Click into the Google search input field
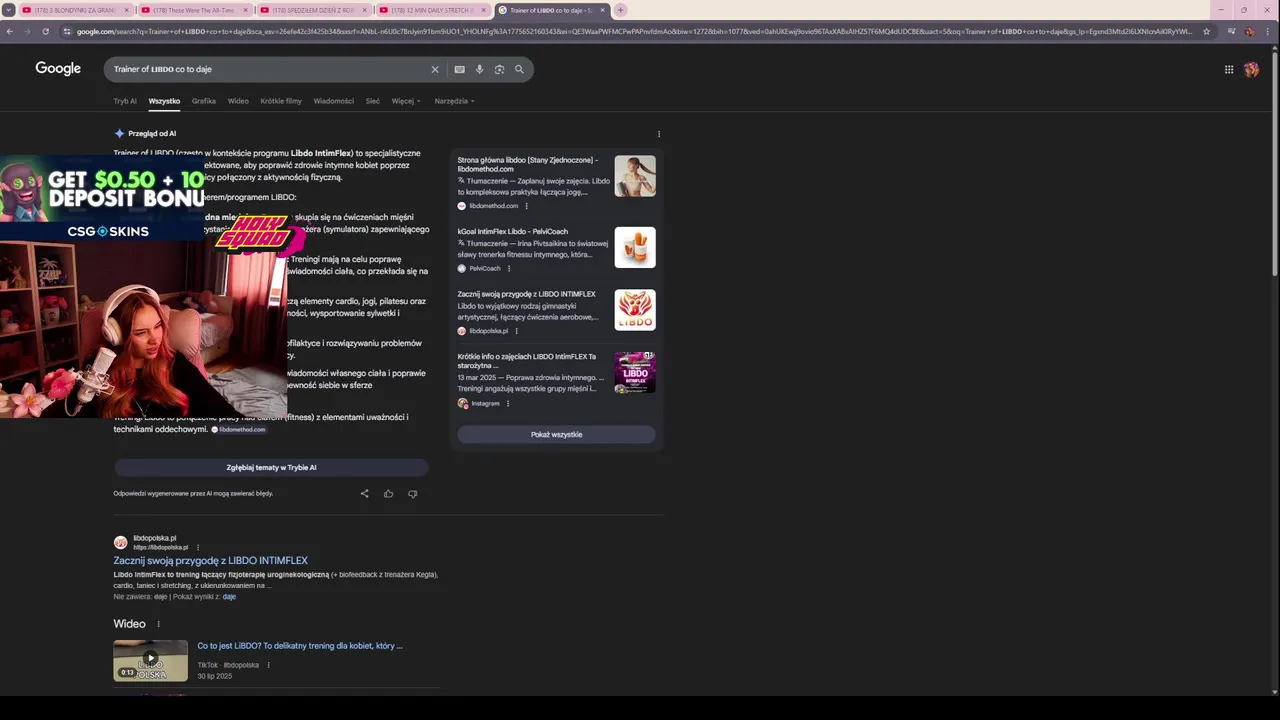The width and height of the screenshot is (1280, 720). coord(270,69)
